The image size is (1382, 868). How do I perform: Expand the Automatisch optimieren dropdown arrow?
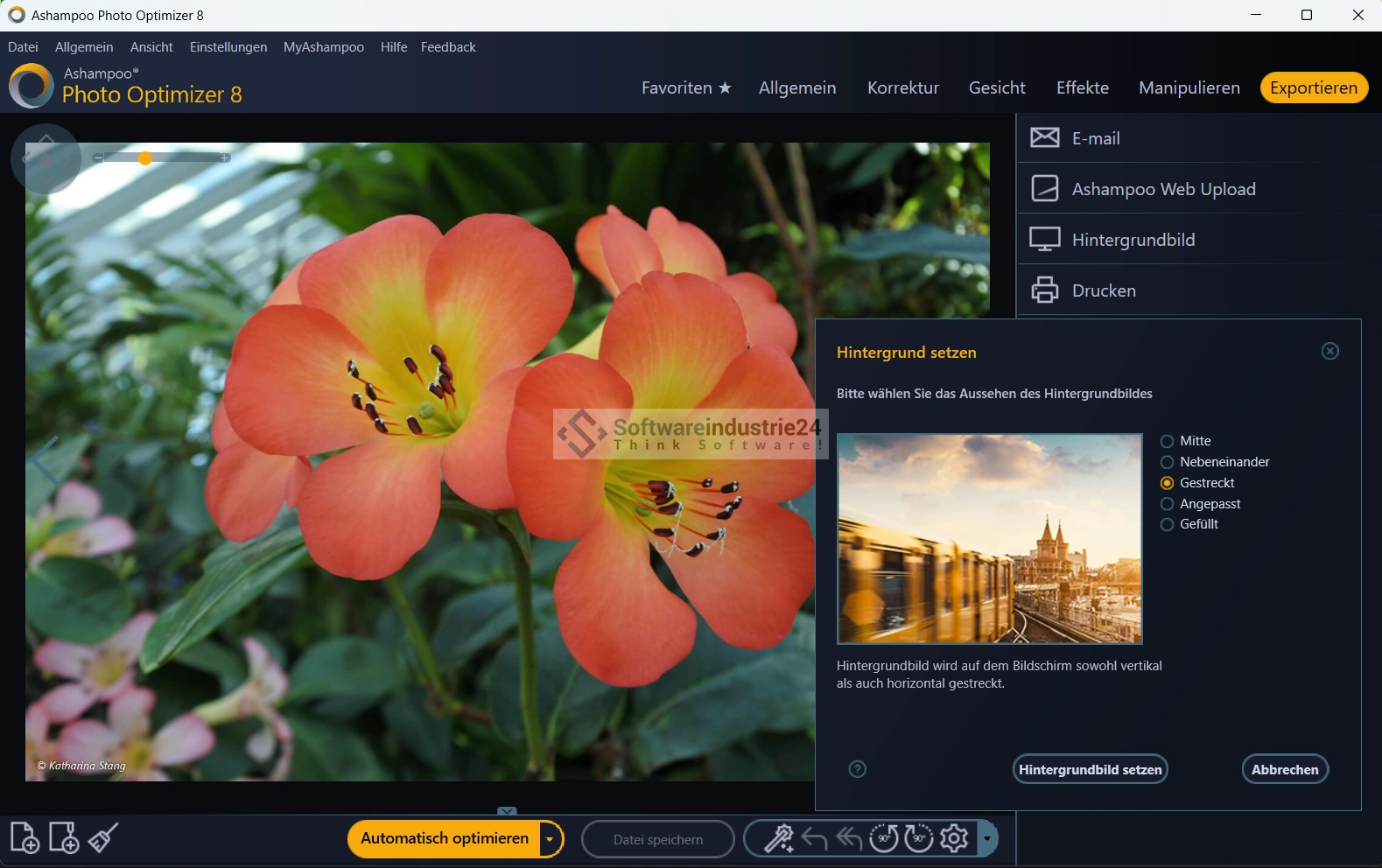click(550, 839)
